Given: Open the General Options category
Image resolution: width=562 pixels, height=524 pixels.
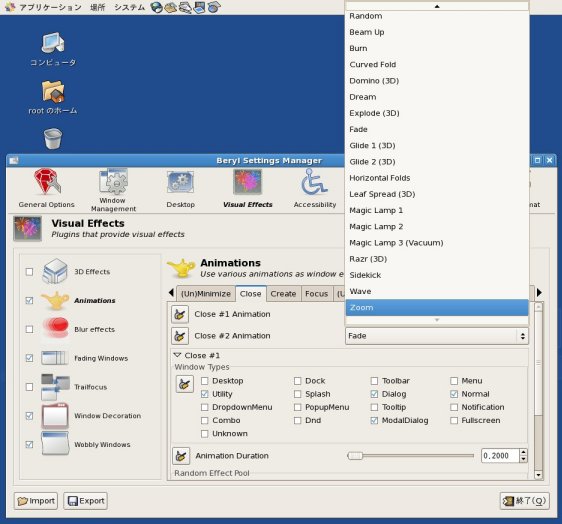Looking at the screenshot, I should [47, 188].
